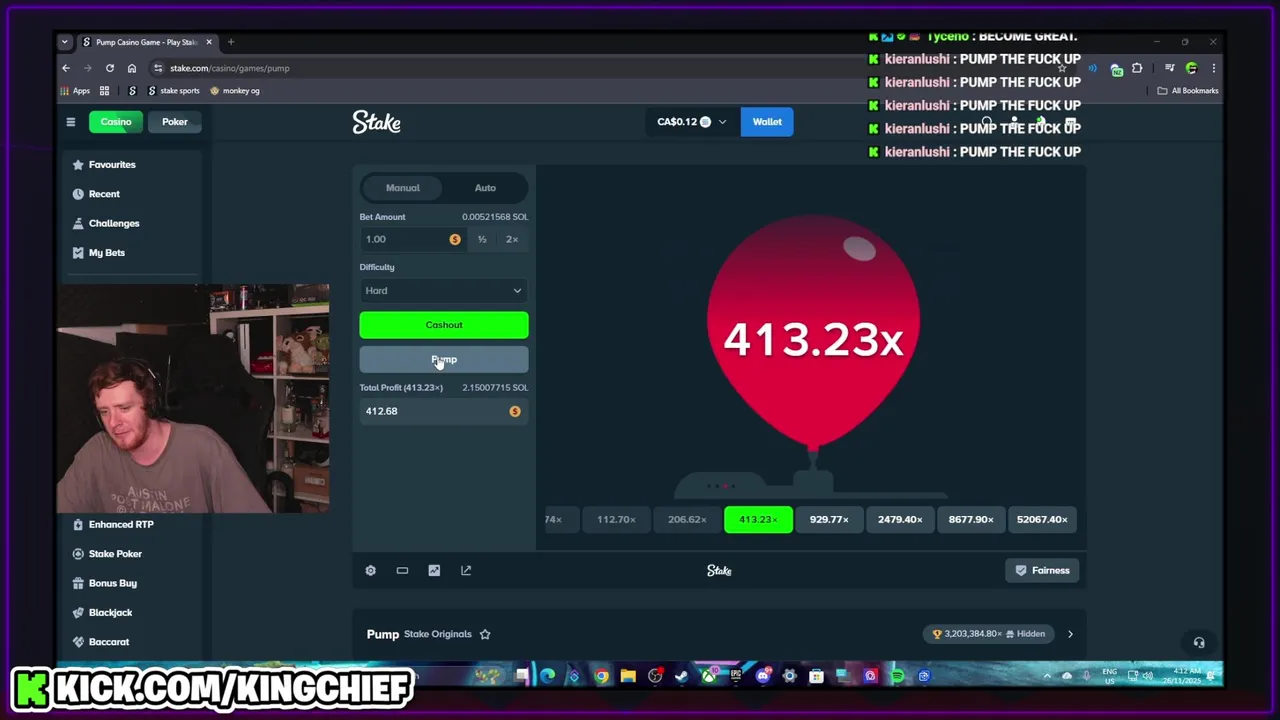Screen dimensions: 1280x720
Task: Open the Wallet
Action: [x=767, y=122]
